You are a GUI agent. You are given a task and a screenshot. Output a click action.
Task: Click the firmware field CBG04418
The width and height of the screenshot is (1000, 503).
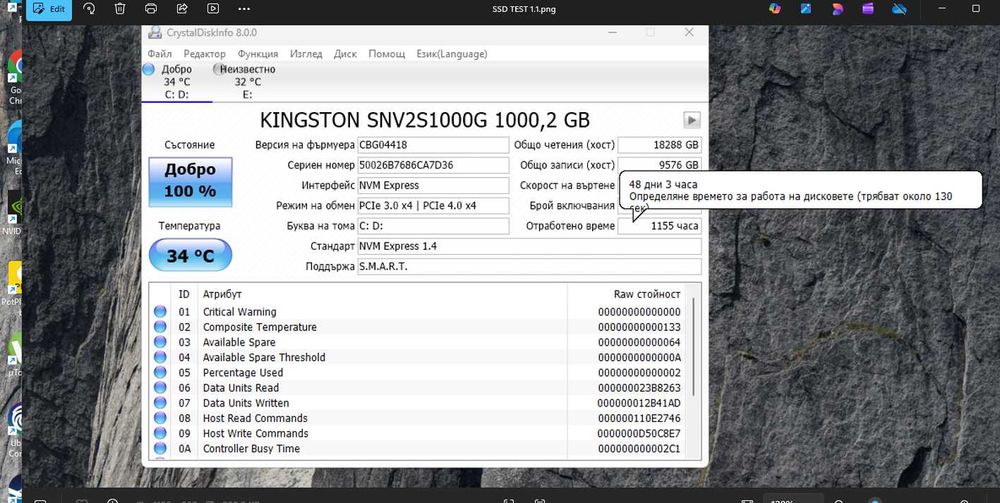tap(433, 145)
